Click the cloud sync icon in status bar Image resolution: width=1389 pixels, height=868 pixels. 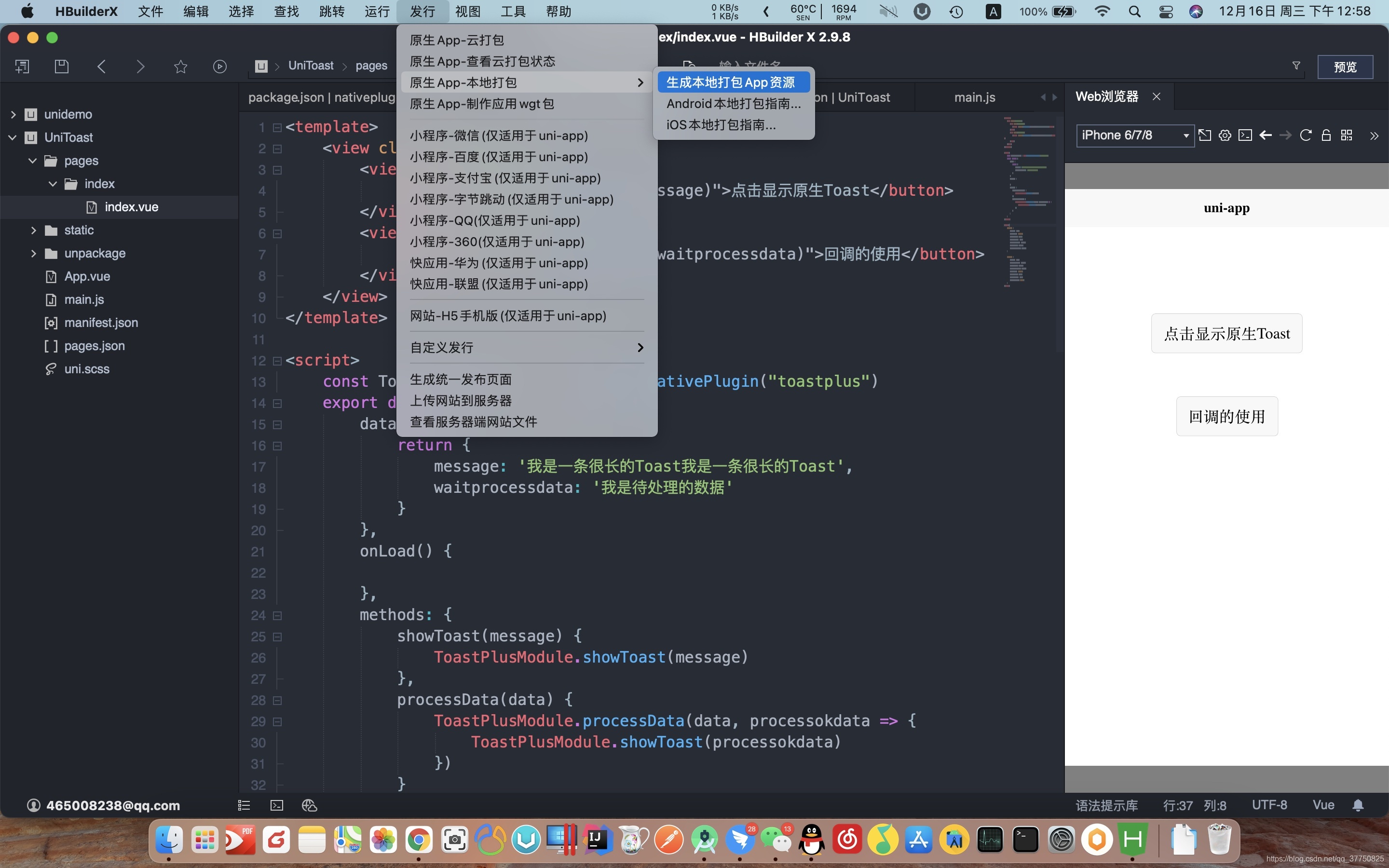(x=309, y=805)
